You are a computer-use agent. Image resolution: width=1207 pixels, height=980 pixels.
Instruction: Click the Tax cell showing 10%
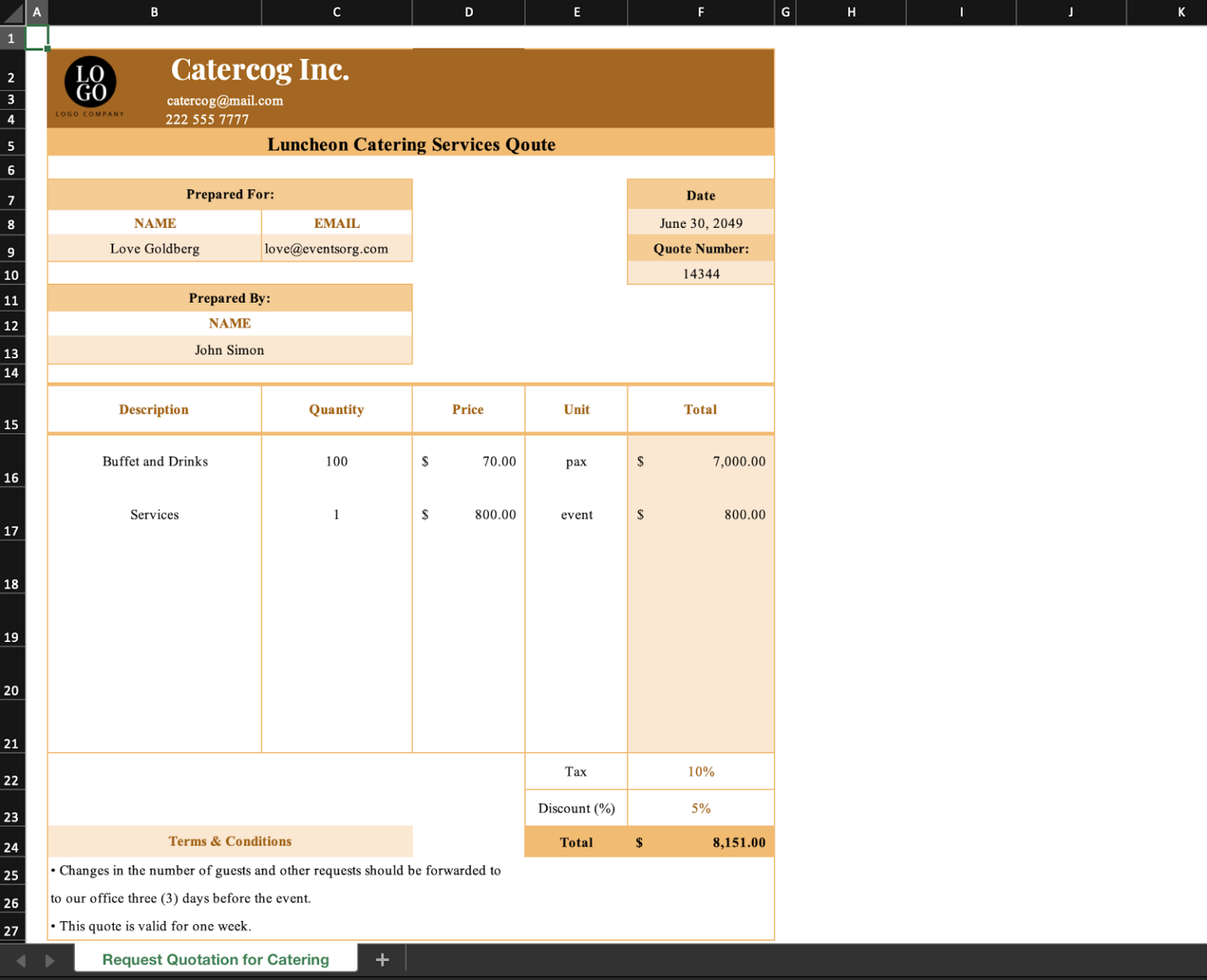(x=699, y=771)
